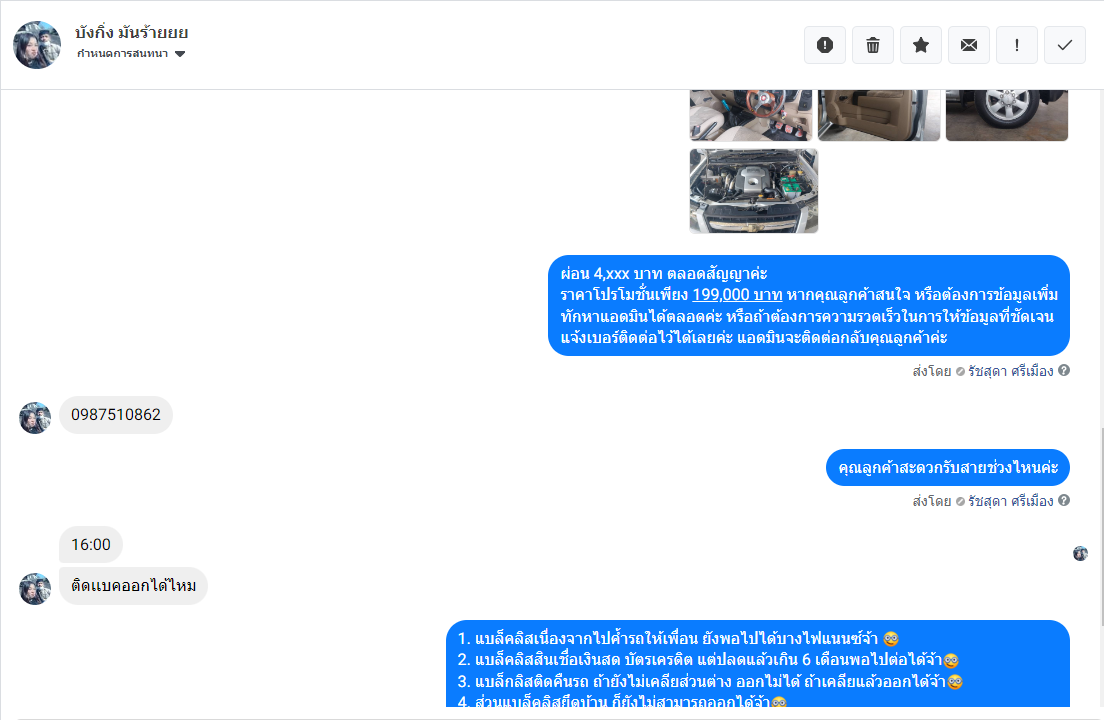Click the spam report exclamation circle icon
This screenshot has height=720, width=1104.
824,45
